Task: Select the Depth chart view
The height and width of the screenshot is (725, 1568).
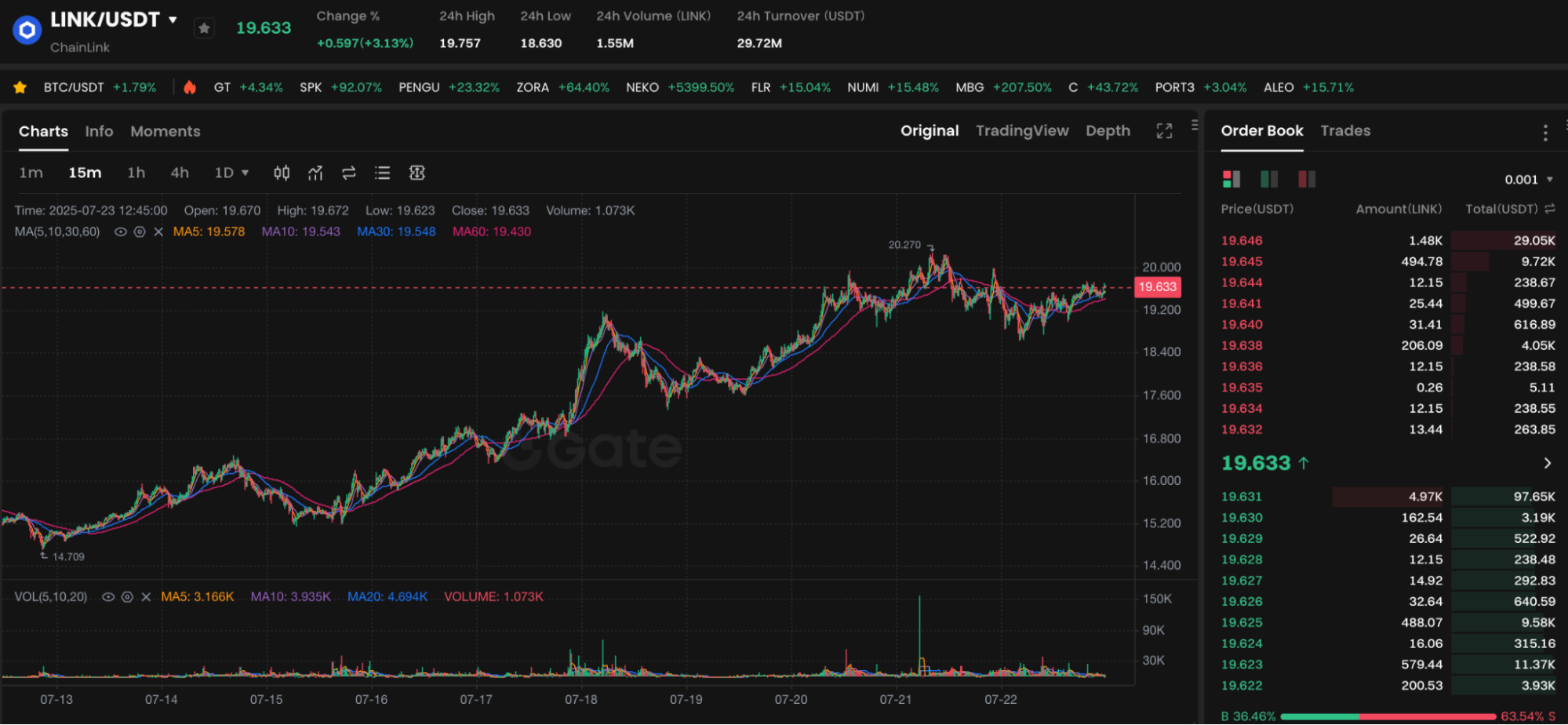Action: pyautogui.click(x=1108, y=130)
